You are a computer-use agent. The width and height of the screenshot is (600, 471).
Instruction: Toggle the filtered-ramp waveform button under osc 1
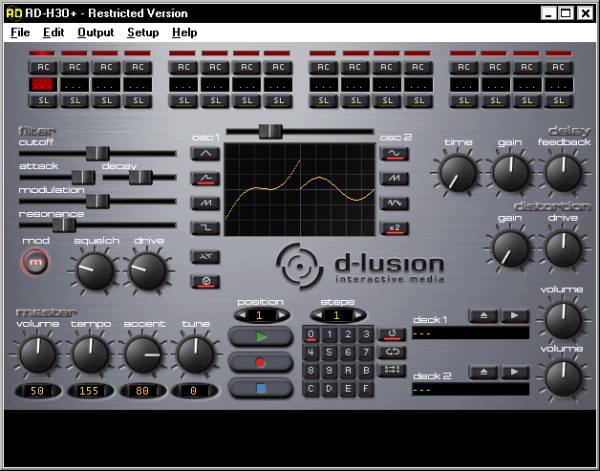click(x=205, y=179)
